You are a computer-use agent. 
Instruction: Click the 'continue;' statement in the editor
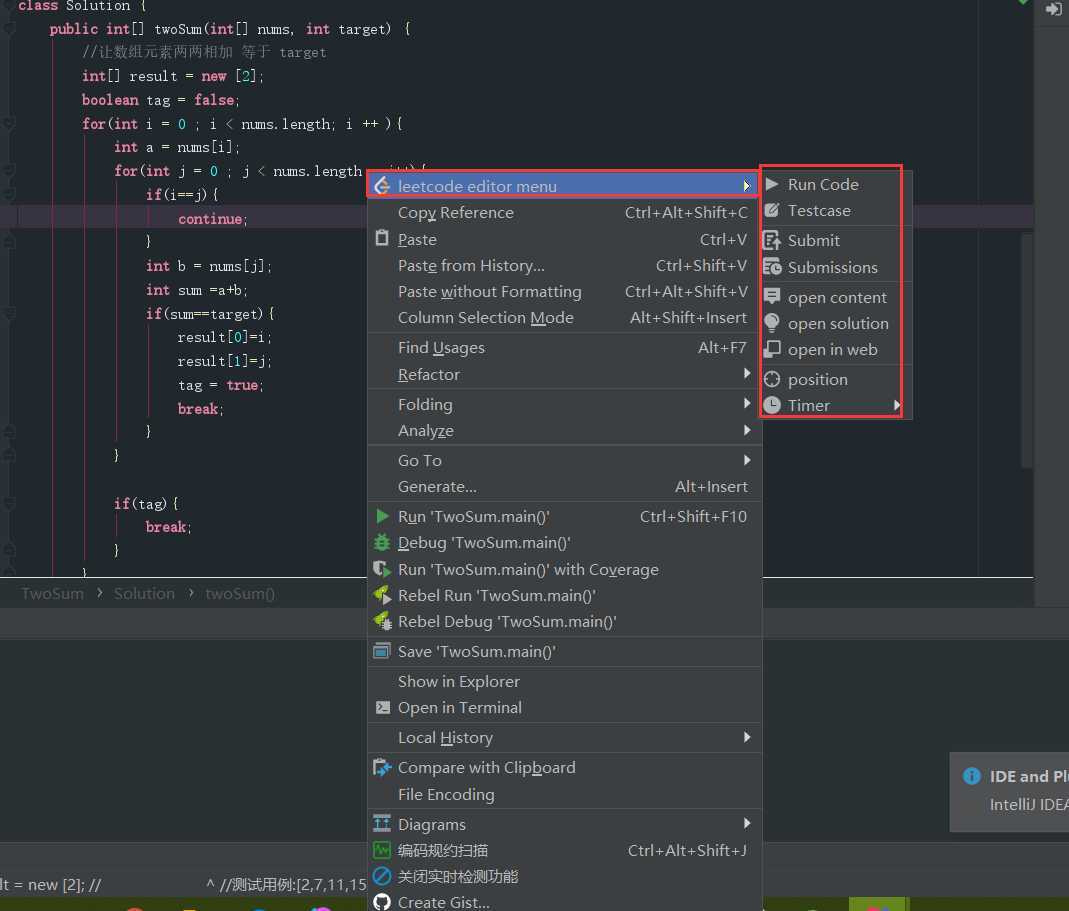point(213,219)
